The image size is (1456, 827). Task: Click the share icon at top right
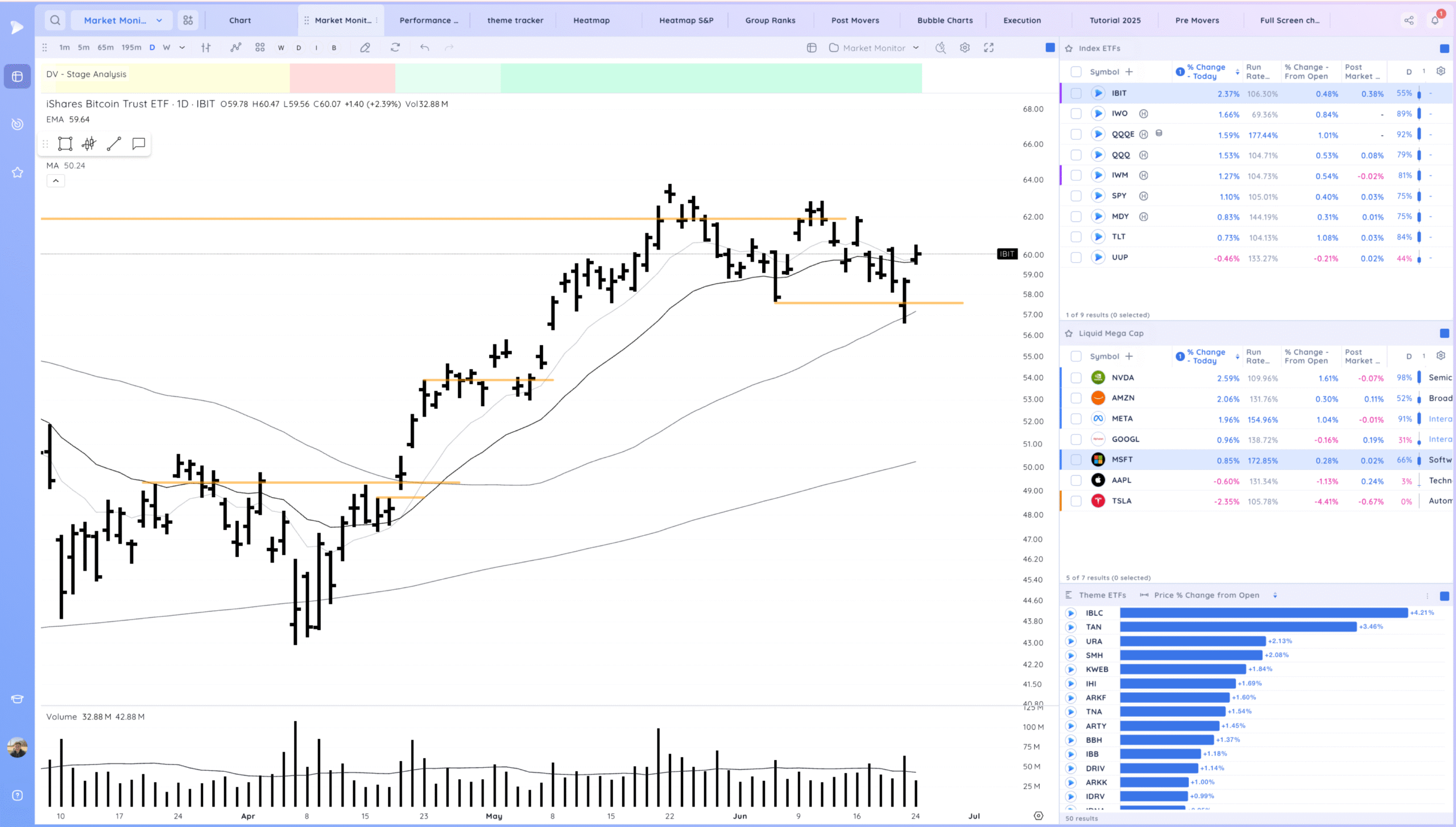(x=1409, y=20)
